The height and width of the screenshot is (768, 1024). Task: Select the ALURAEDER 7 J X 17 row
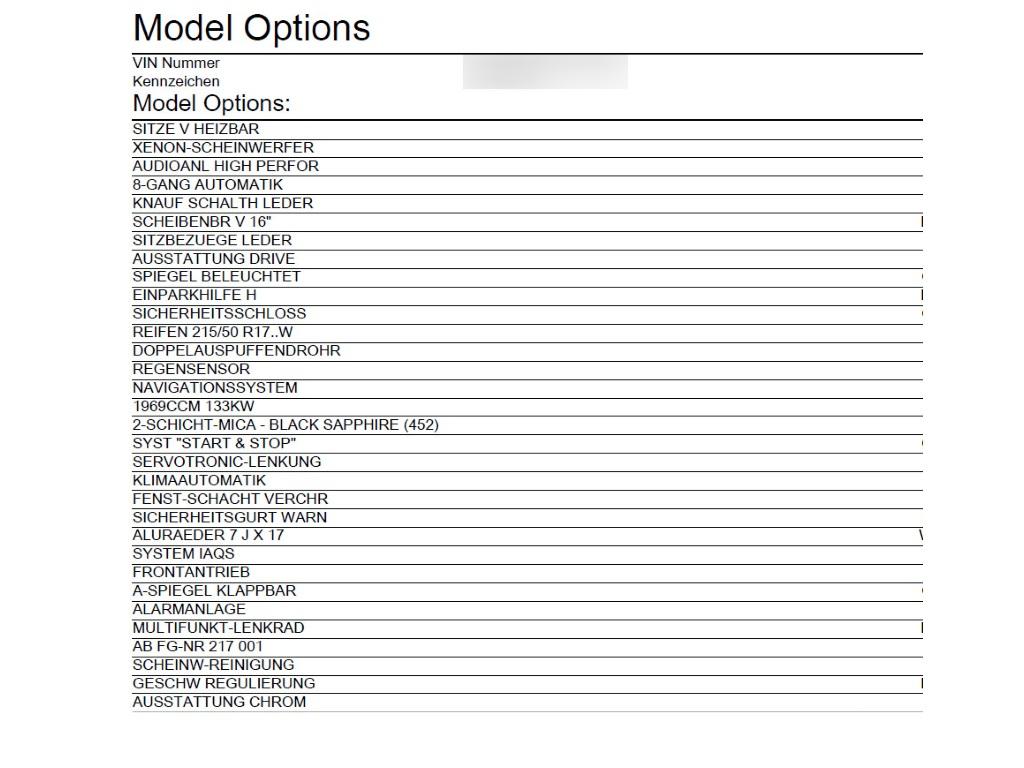[x=528, y=536]
